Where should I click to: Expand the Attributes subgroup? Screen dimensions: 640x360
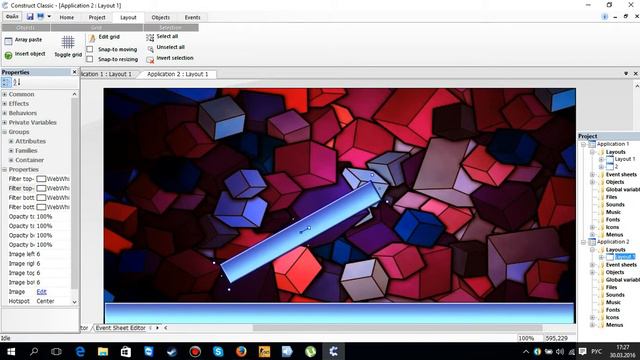(x=11, y=141)
